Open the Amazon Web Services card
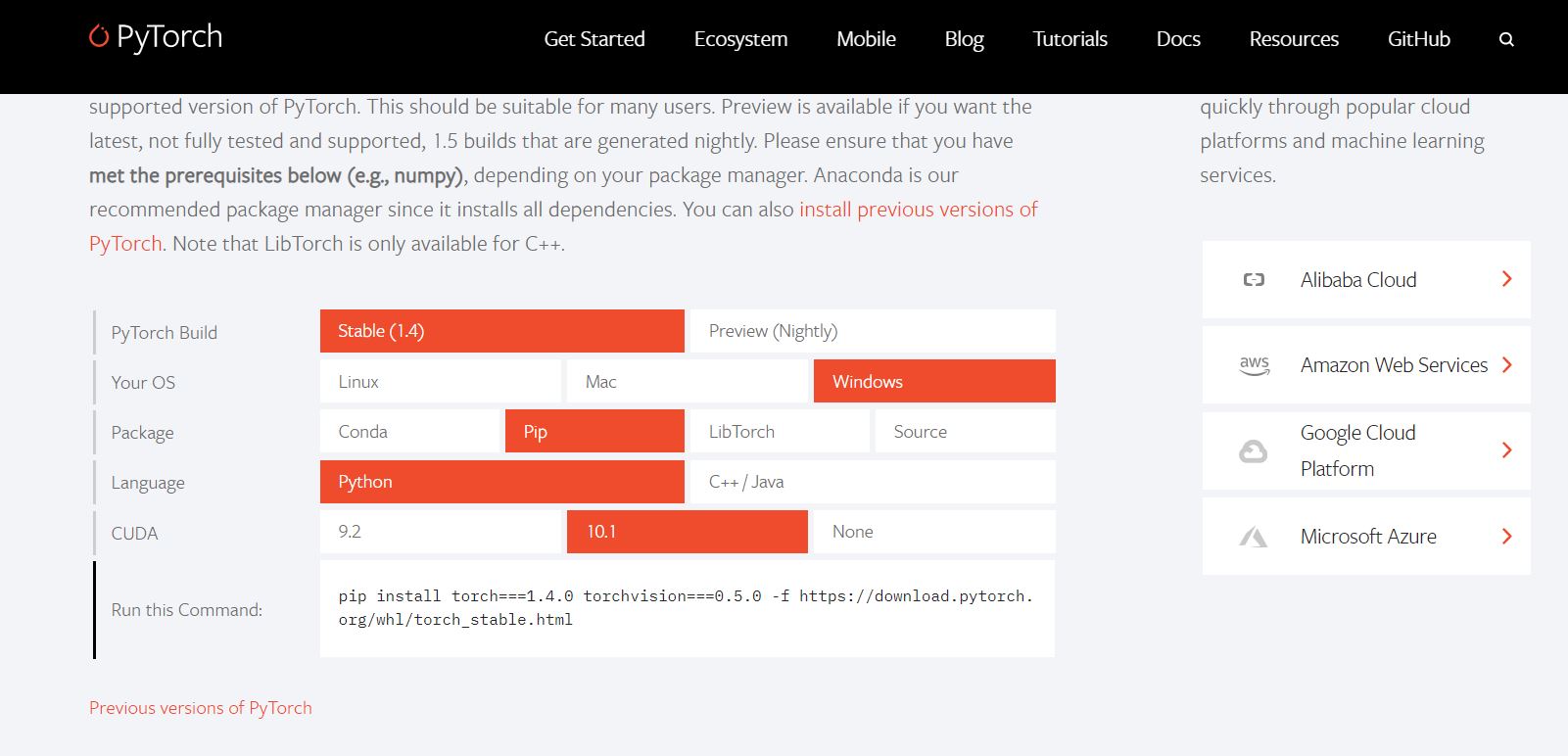1568x756 pixels. [1366, 364]
